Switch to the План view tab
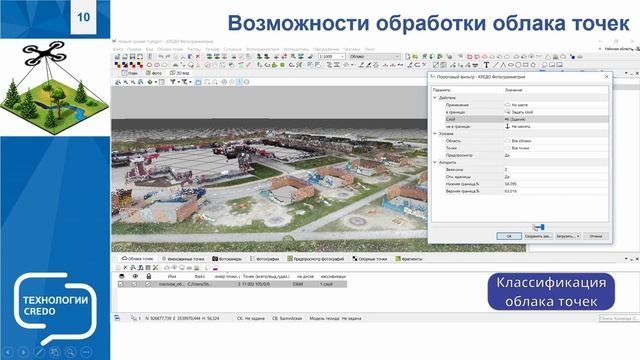The height and width of the screenshot is (360, 640). (130, 73)
